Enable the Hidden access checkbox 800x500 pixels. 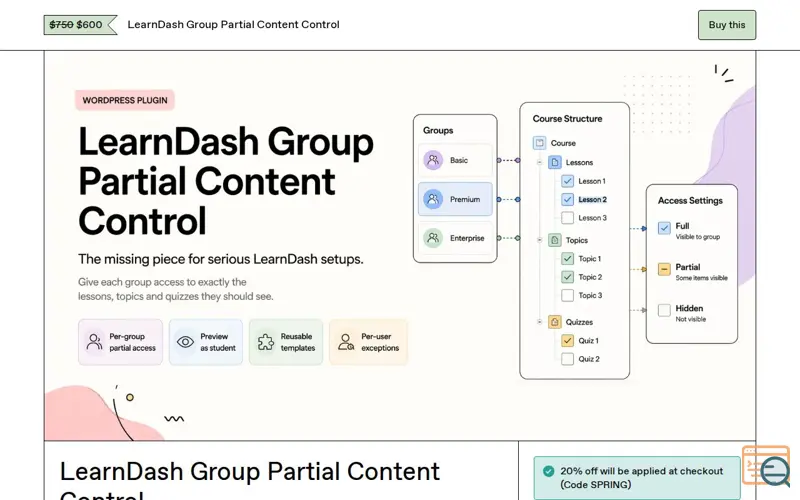pyautogui.click(x=664, y=310)
